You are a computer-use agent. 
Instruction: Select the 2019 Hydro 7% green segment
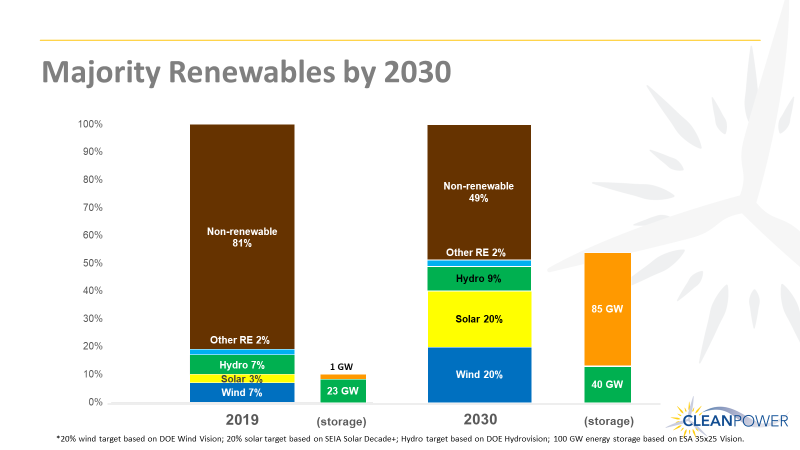[x=242, y=364]
